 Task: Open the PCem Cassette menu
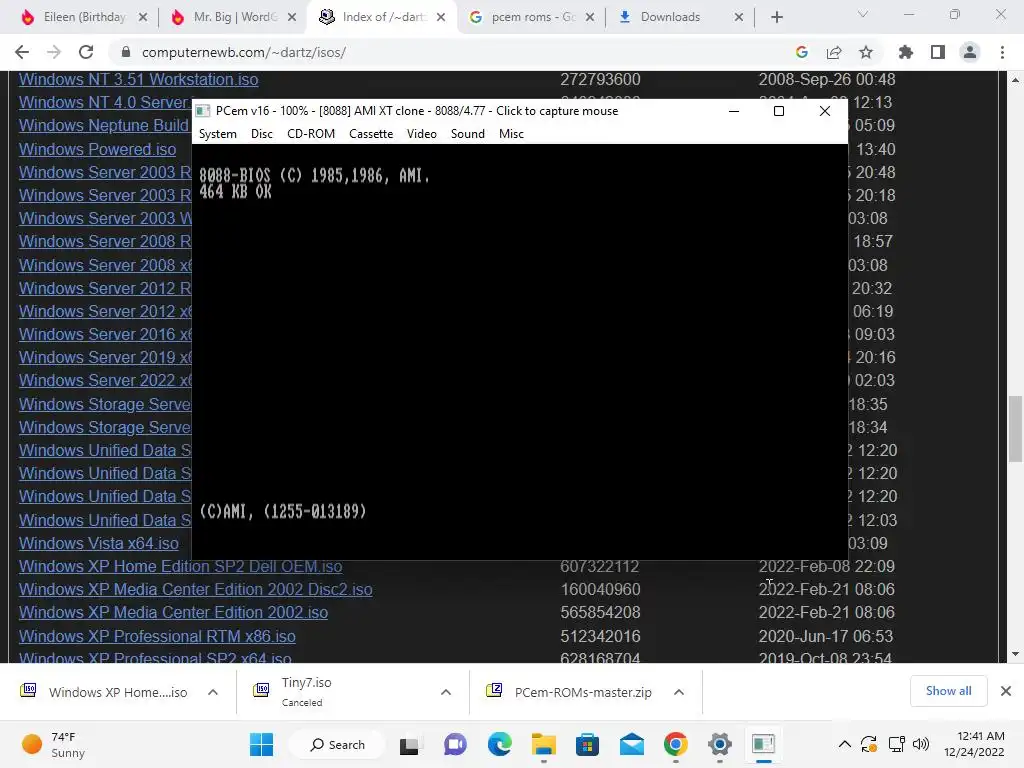tap(371, 134)
